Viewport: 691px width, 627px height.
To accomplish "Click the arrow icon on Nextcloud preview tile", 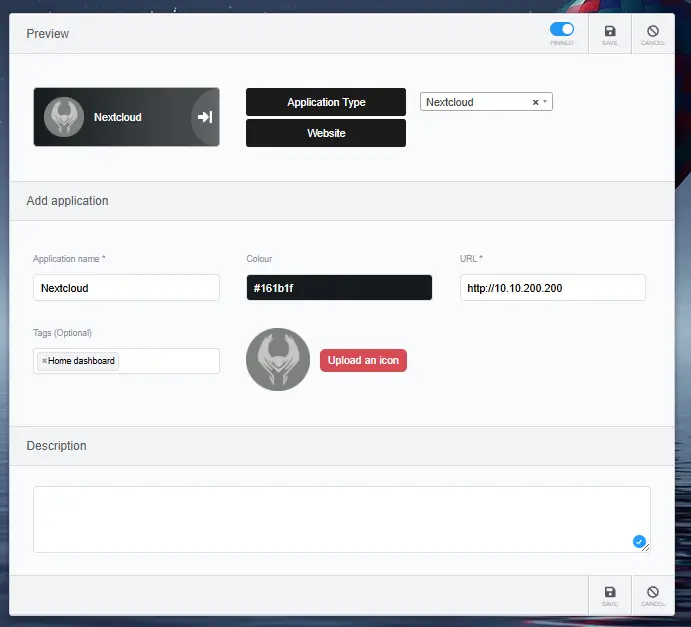I will 205,117.
